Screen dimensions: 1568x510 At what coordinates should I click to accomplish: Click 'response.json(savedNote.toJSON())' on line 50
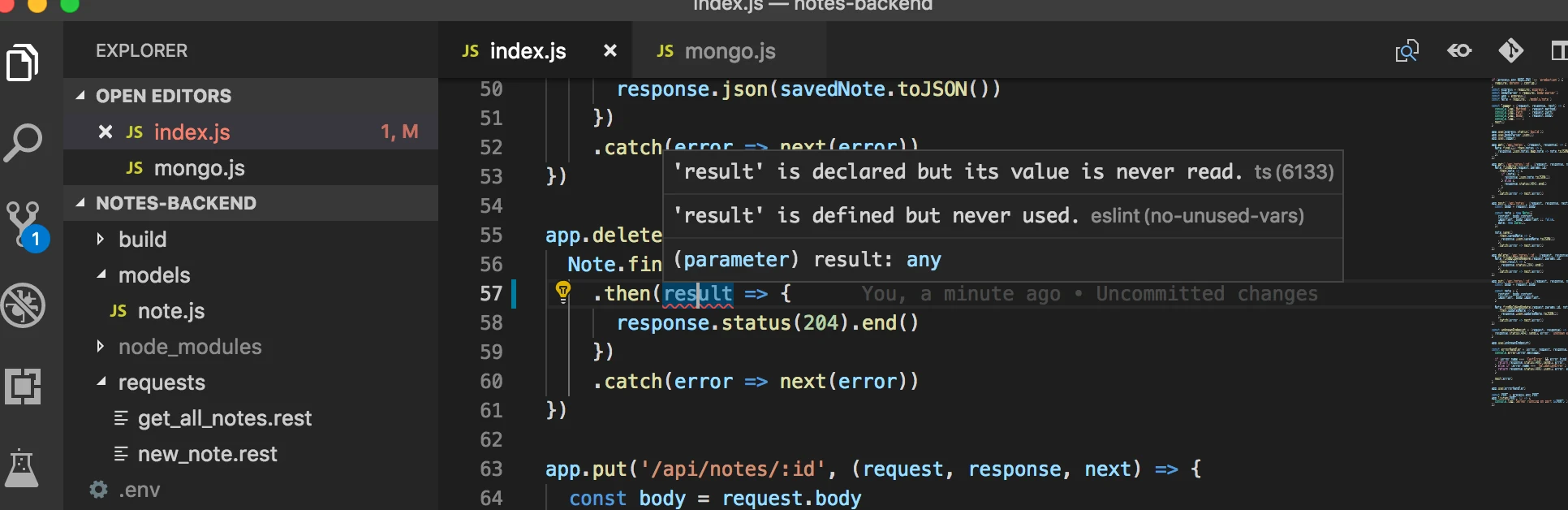pyautogui.click(x=808, y=89)
